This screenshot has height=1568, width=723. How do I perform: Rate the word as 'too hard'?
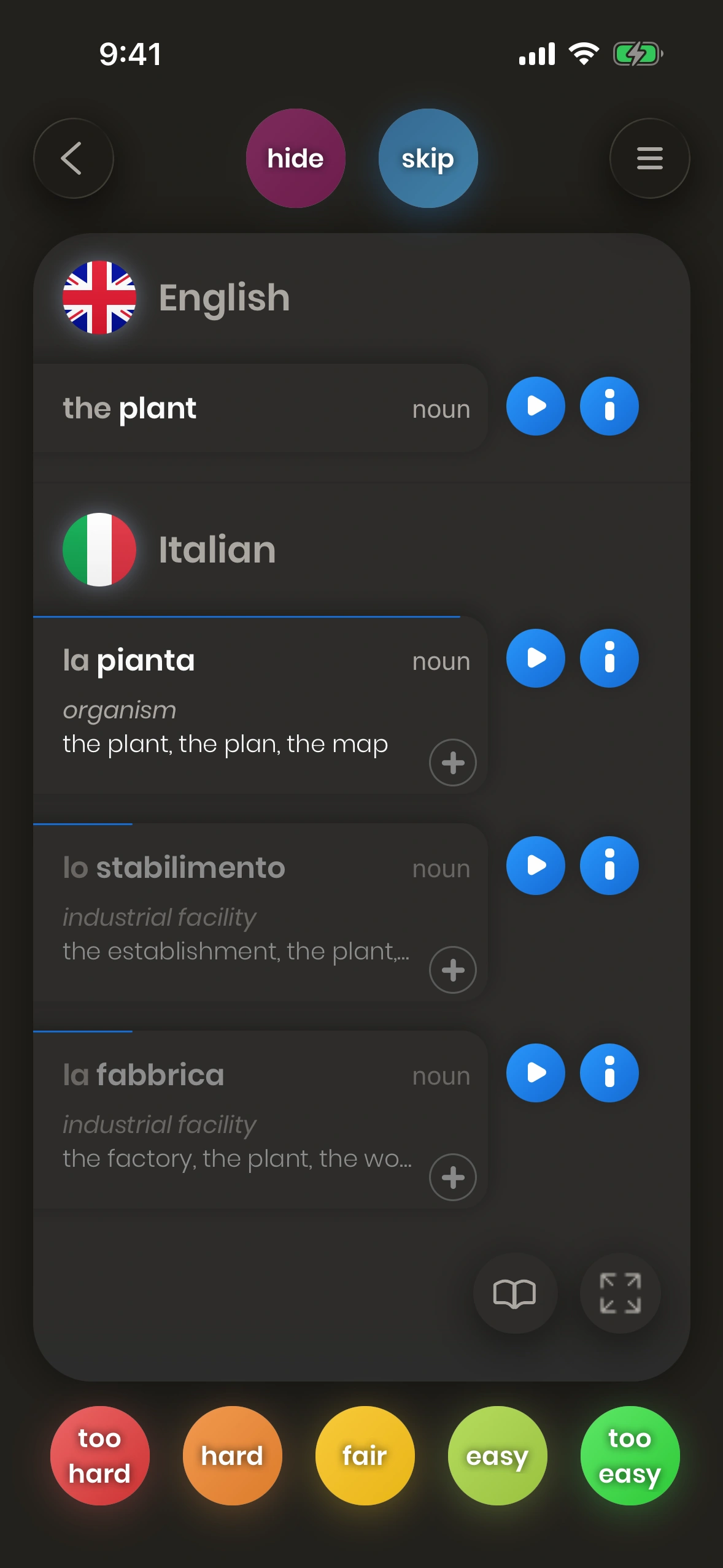click(99, 1455)
